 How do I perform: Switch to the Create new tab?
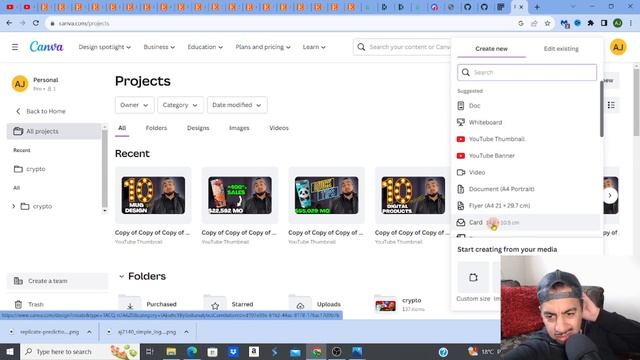click(491, 49)
